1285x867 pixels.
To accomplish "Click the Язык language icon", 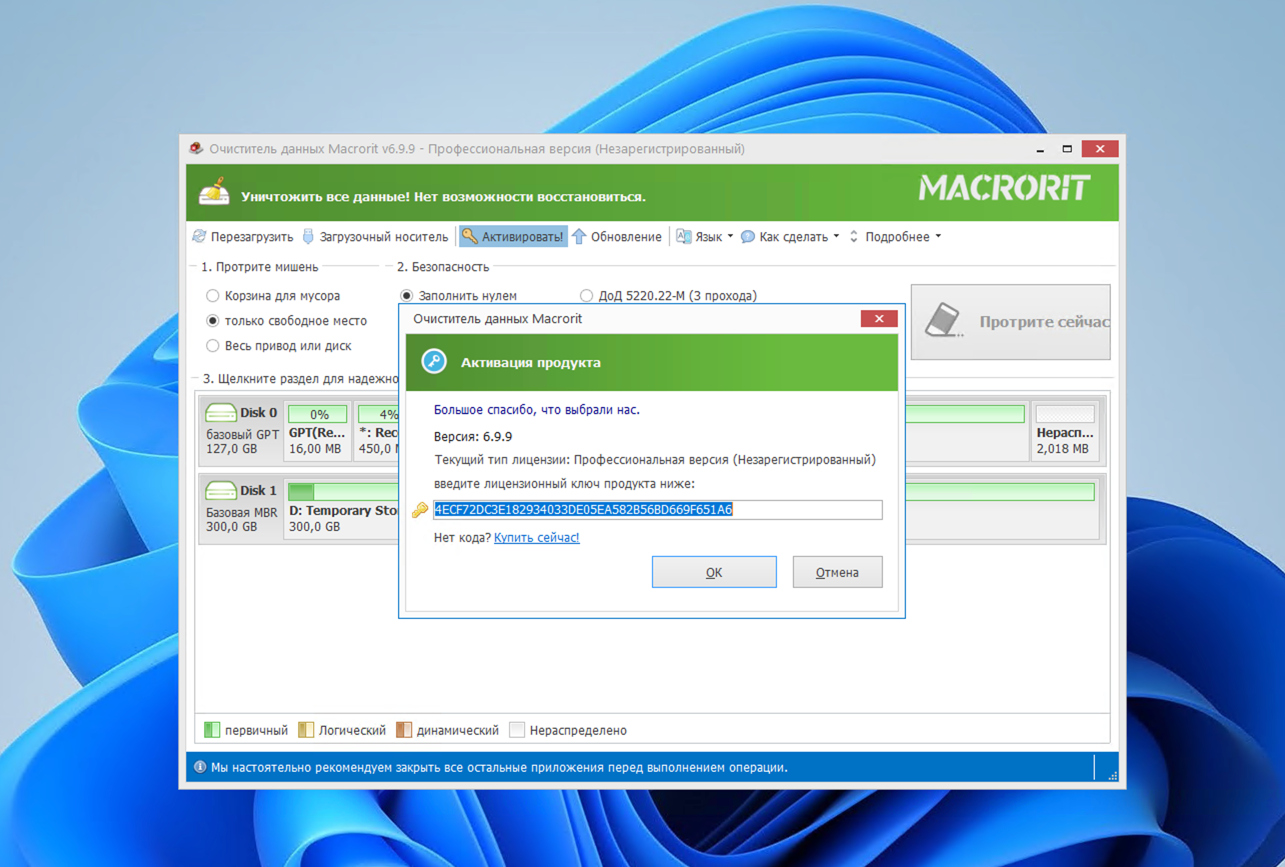I will pos(684,236).
